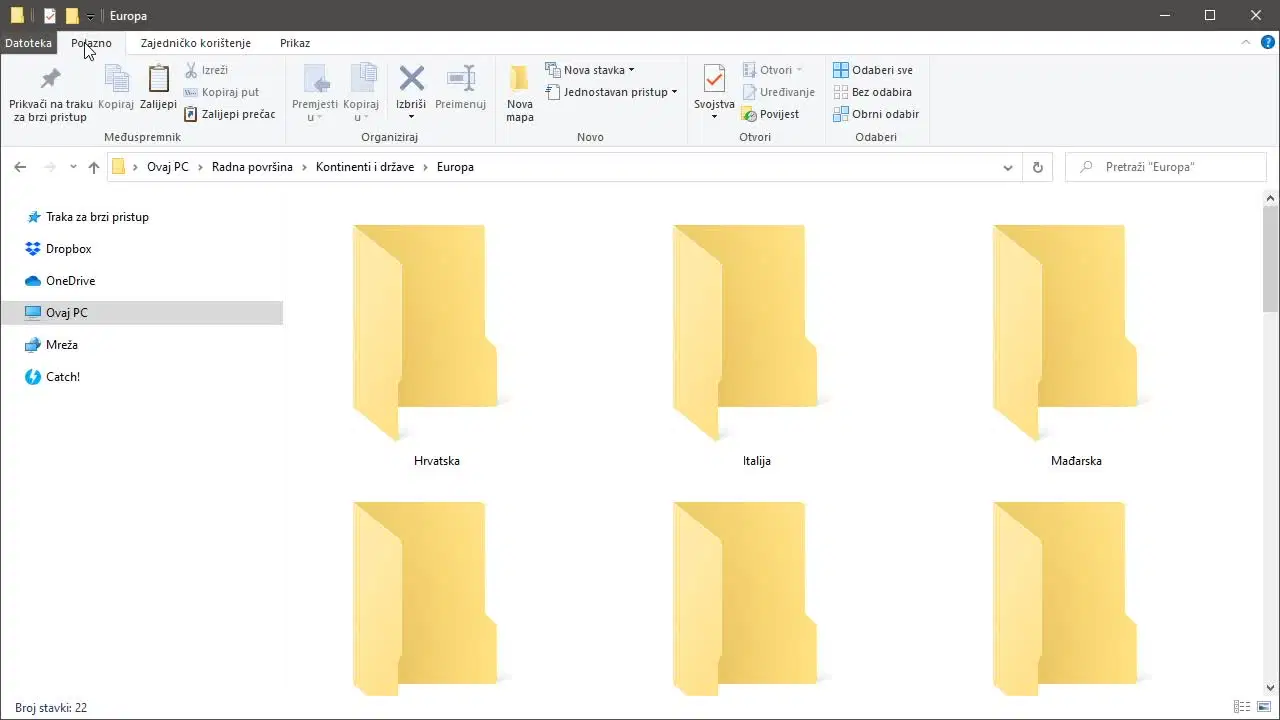
Task: Click the Kopiraj copy icon
Action: pyautogui.click(x=116, y=79)
